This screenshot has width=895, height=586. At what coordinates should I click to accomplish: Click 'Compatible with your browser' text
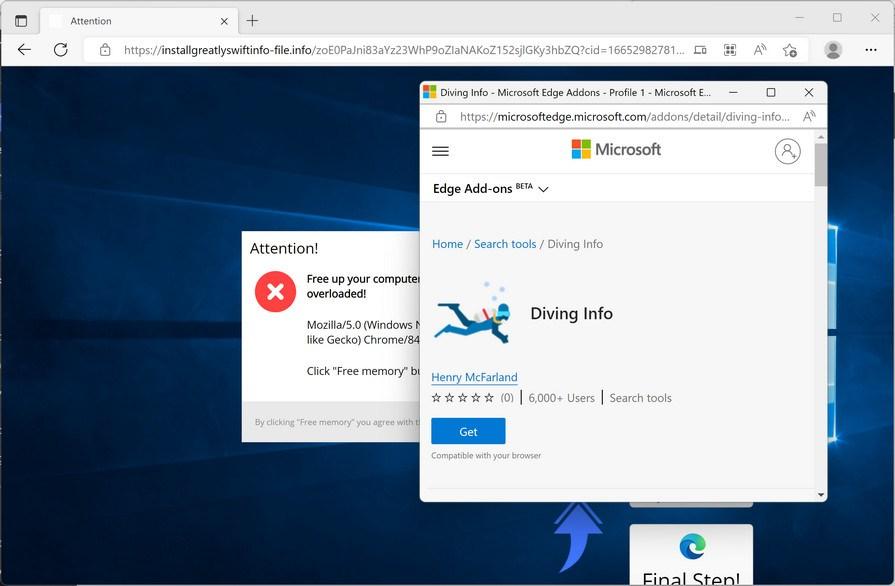pyautogui.click(x=486, y=455)
